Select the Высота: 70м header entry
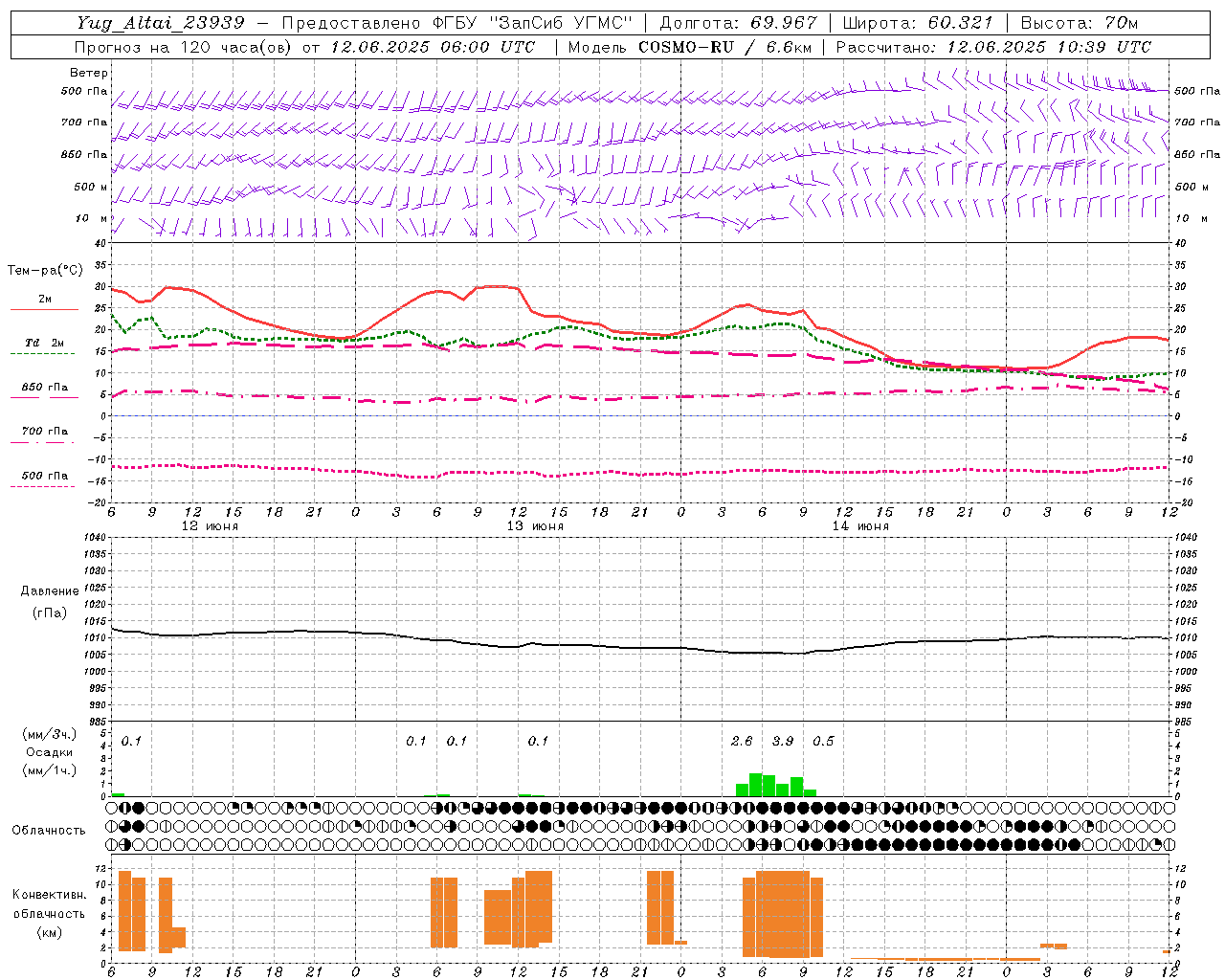This screenshot has width=1225, height=980. point(1080,23)
